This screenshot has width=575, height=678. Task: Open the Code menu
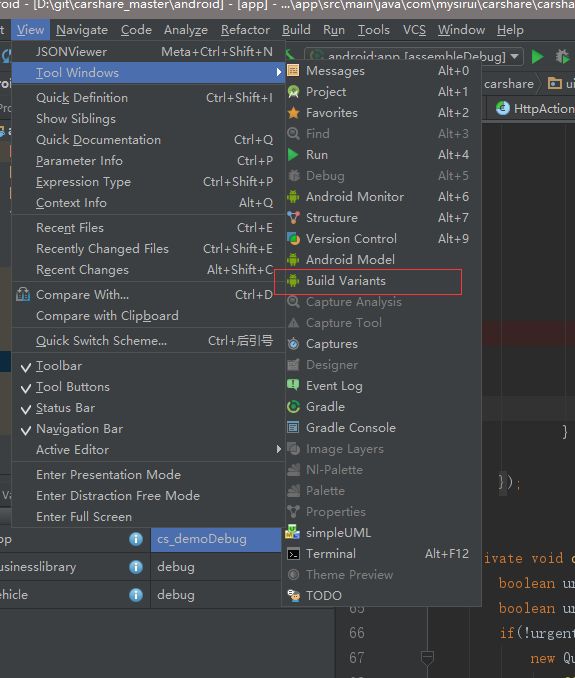coord(136,30)
